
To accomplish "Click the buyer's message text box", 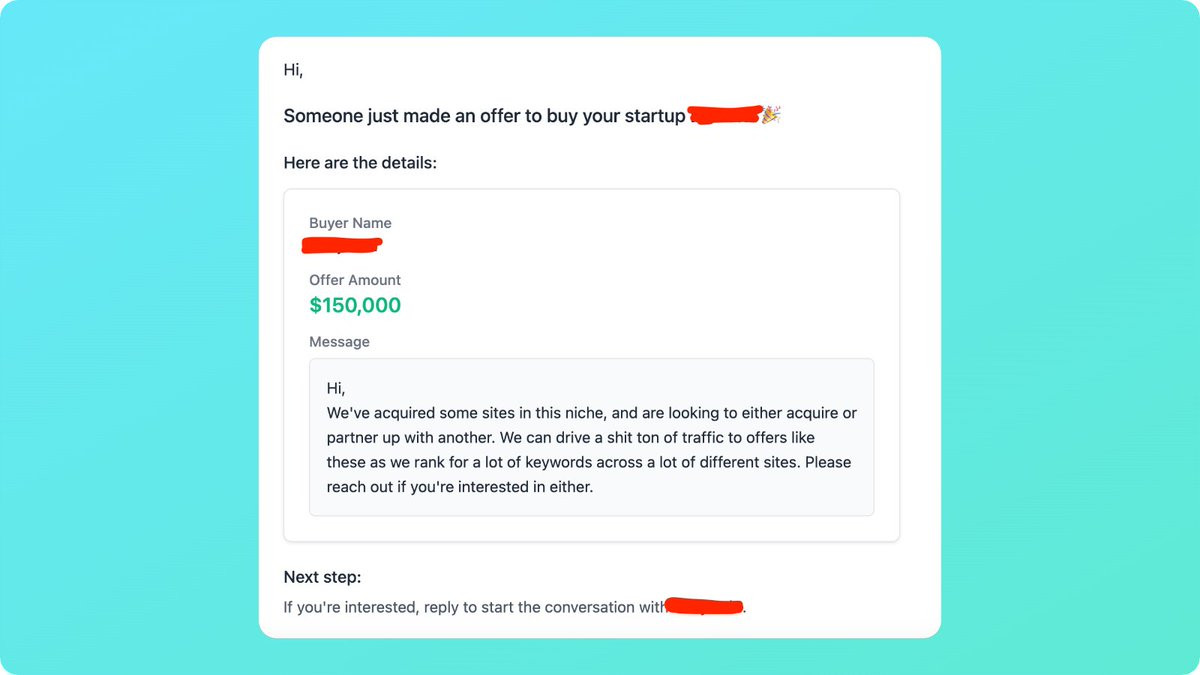I will tap(591, 437).
